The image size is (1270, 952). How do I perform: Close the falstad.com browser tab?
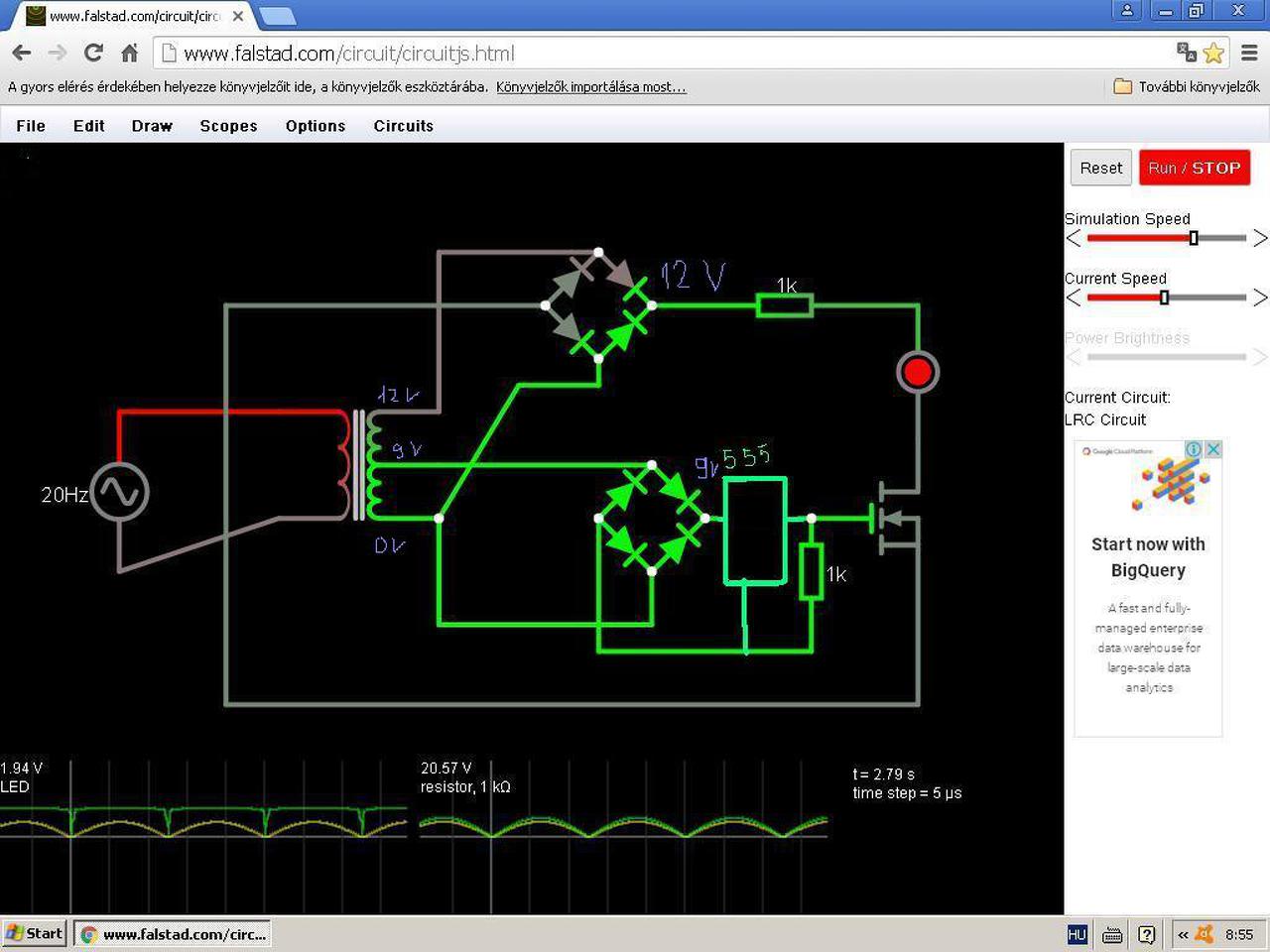click(x=238, y=16)
